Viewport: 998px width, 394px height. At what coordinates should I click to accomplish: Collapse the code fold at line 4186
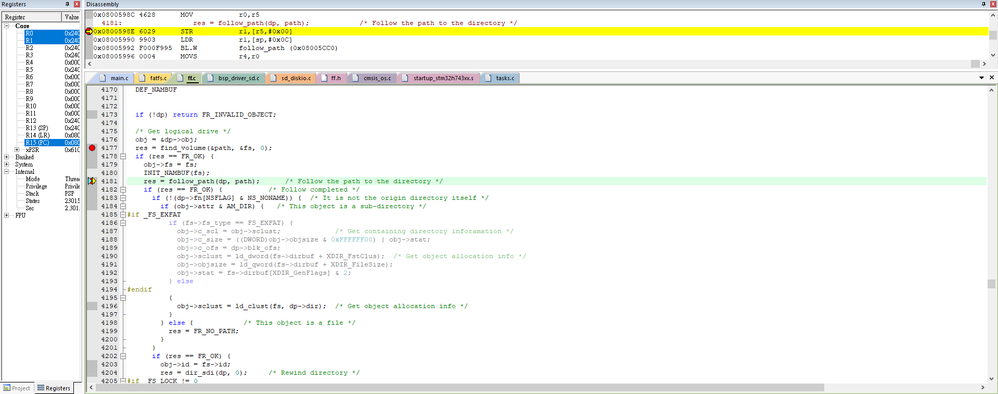[x=122, y=223]
